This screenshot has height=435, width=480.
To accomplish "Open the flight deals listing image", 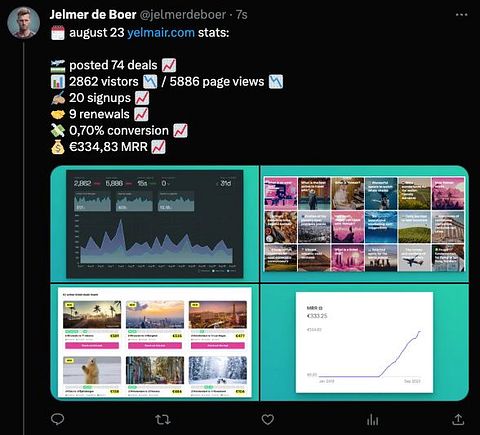I will [155, 342].
